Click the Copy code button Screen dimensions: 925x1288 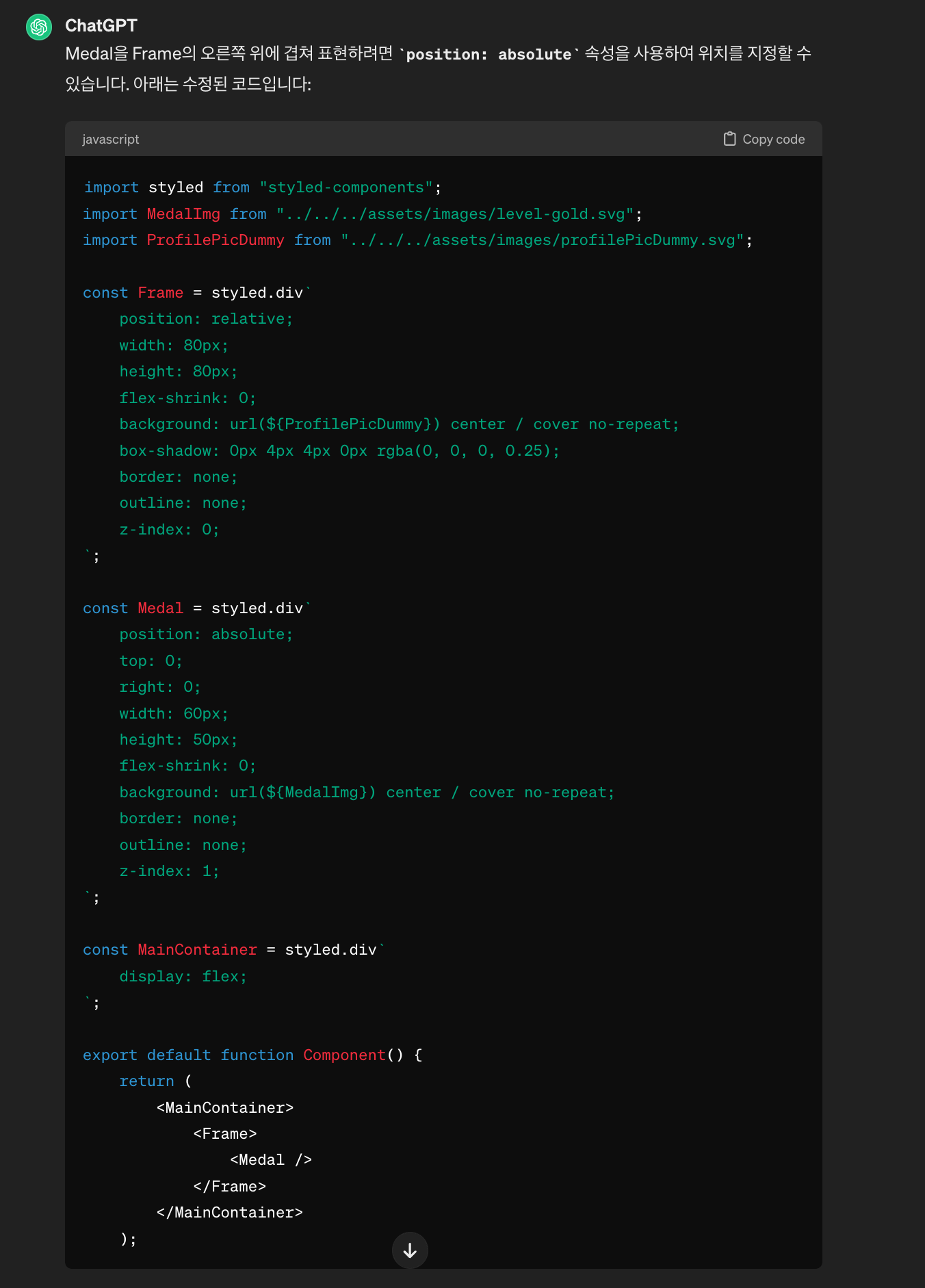[764, 139]
